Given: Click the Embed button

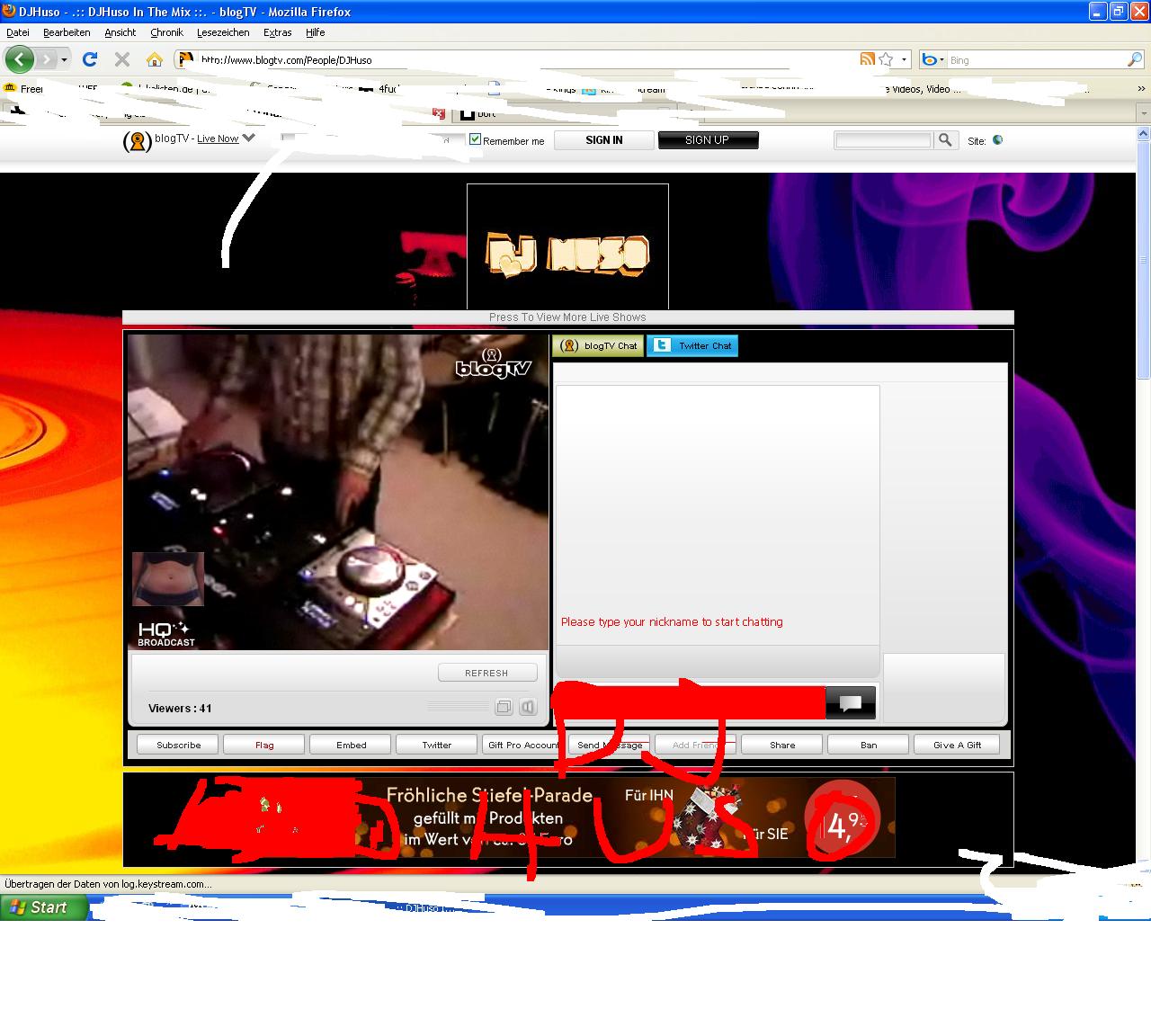Looking at the screenshot, I should (x=351, y=745).
